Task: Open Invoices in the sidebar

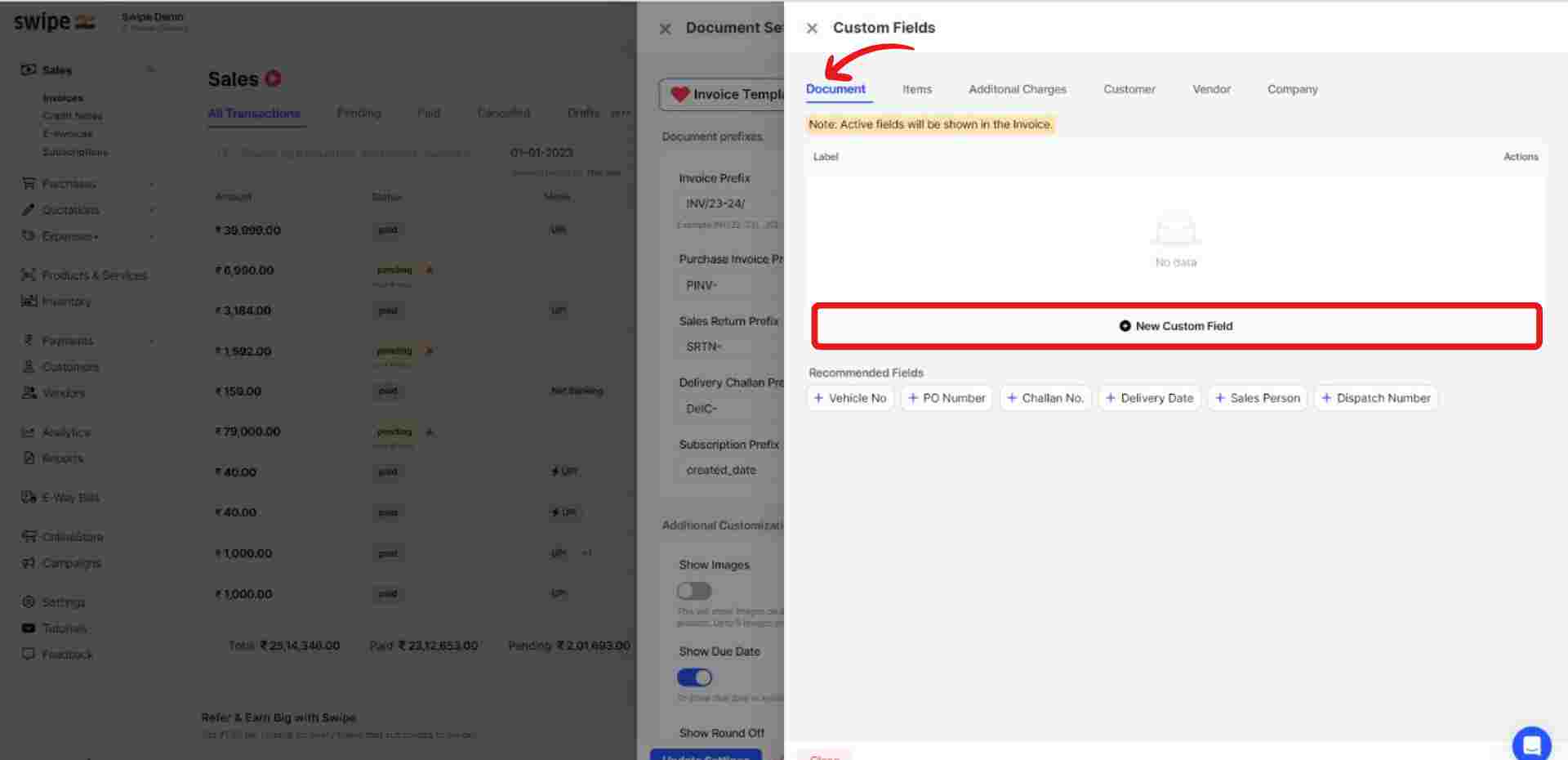Action: coord(63,98)
